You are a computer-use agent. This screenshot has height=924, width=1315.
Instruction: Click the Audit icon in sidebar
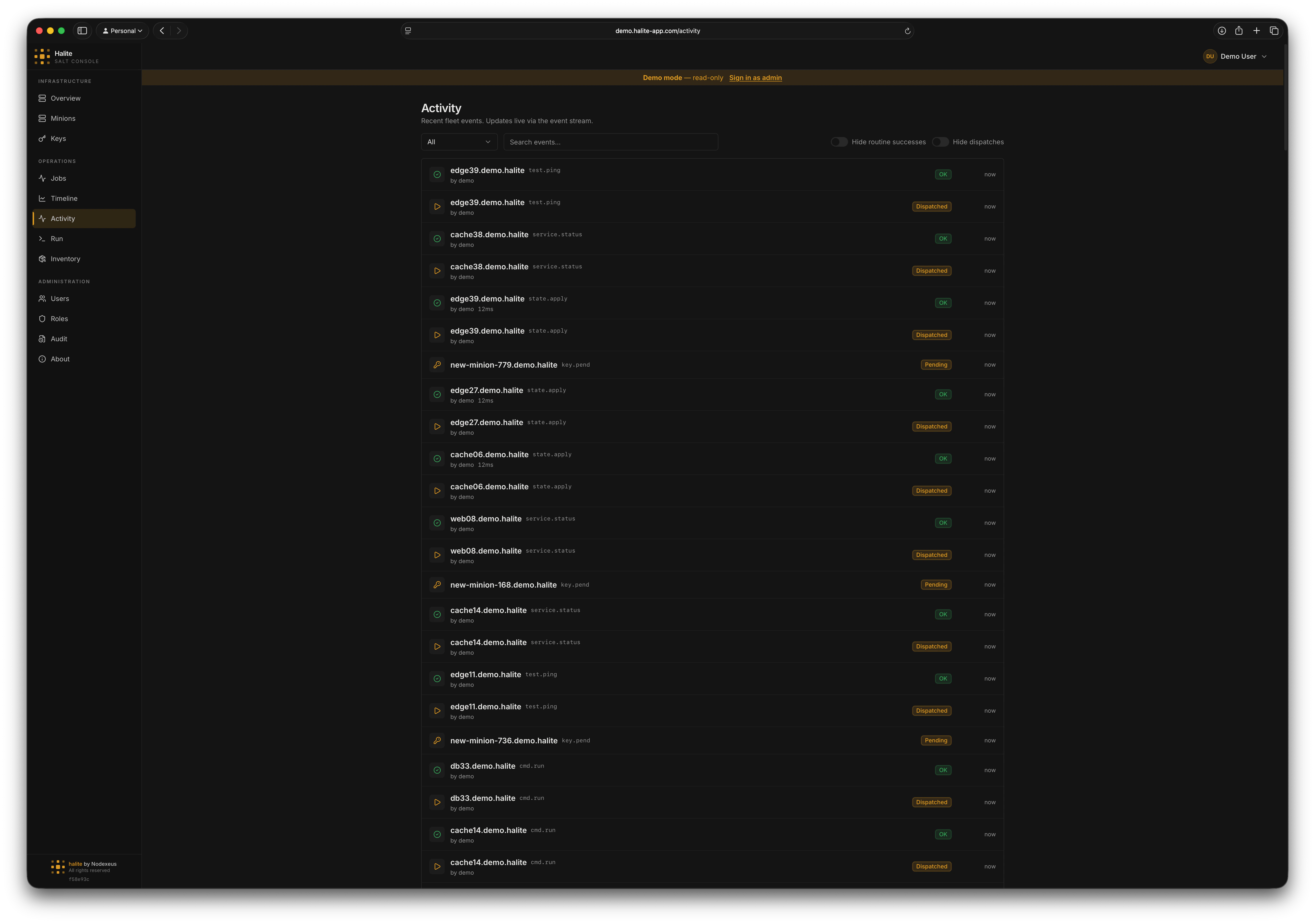42,339
